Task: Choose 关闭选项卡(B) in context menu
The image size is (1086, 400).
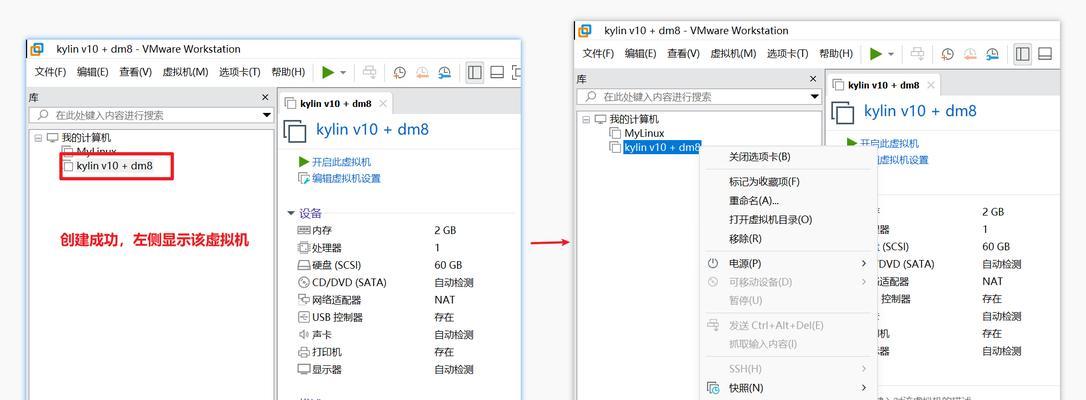Action: 759,157
